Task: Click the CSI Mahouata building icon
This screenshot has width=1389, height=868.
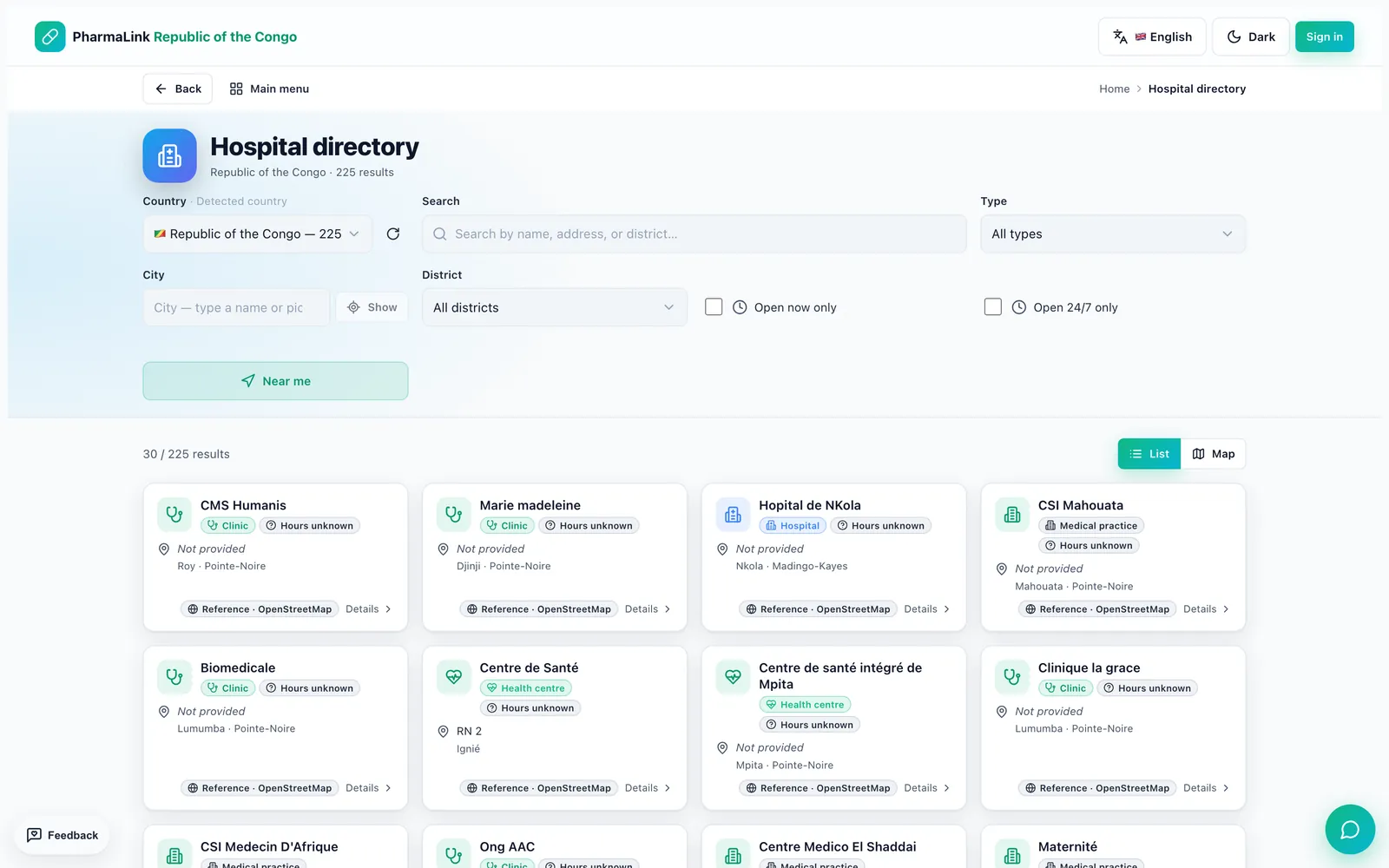Action: (x=1012, y=514)
